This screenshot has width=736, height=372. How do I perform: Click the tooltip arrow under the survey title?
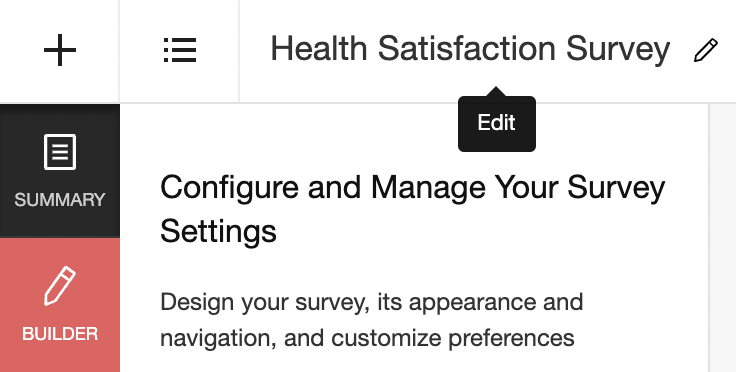pyautogui.click(x=497, y=91)
